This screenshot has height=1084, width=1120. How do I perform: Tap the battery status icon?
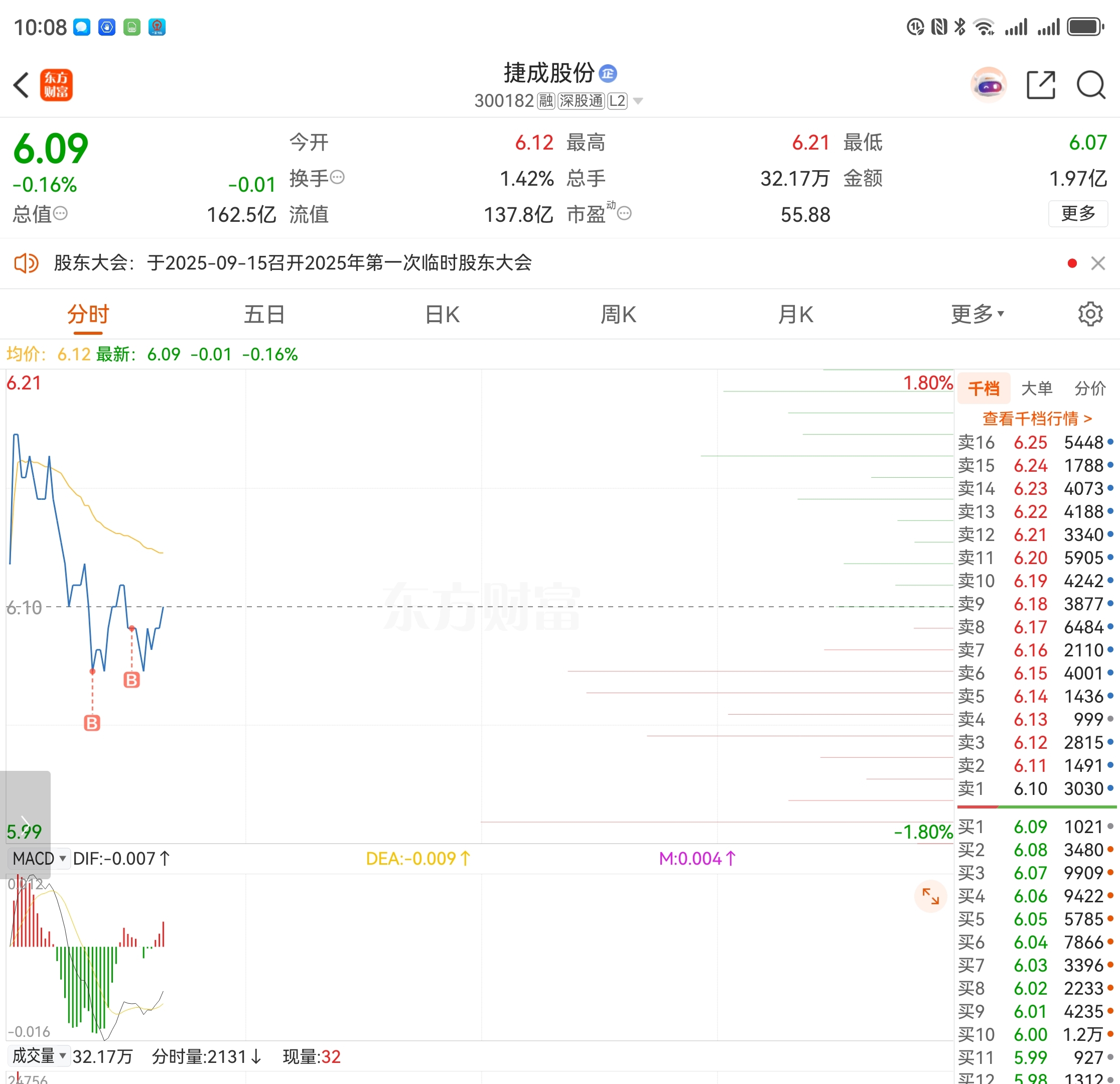pyautogui.click(x=1086, y=27)
